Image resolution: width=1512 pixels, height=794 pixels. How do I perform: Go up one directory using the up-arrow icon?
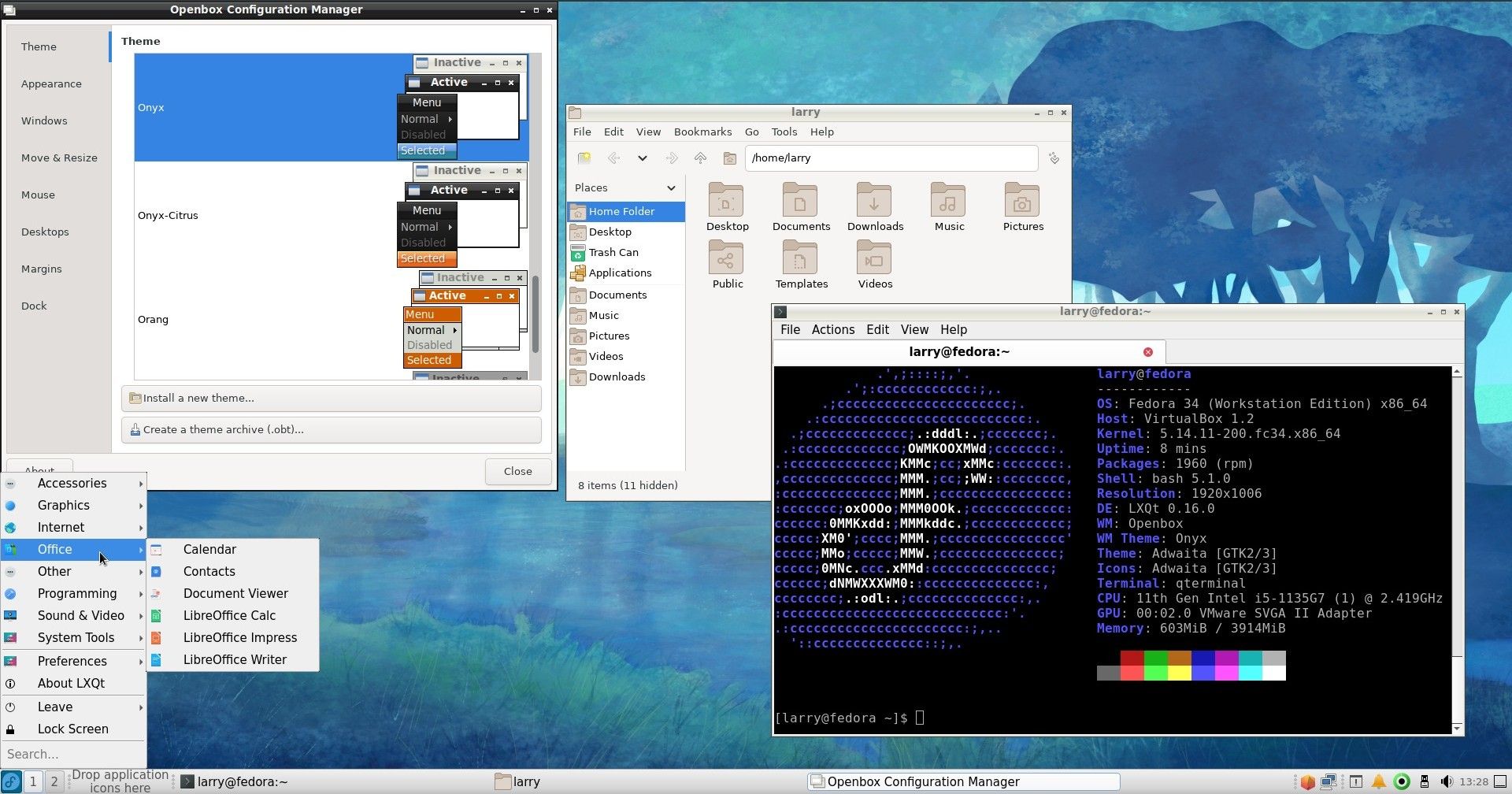point(701,158)
